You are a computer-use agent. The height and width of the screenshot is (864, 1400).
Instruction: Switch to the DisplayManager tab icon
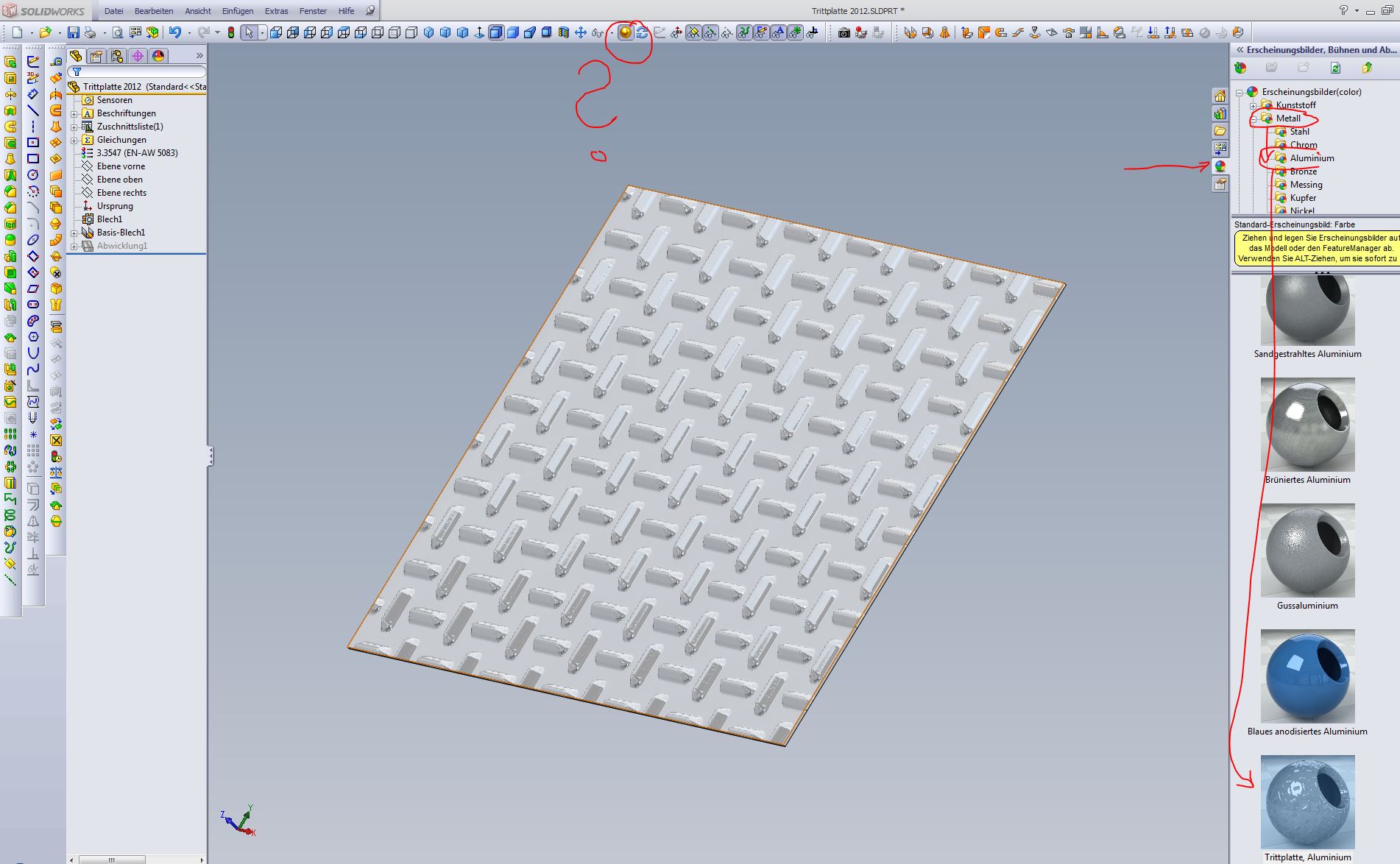158,56
